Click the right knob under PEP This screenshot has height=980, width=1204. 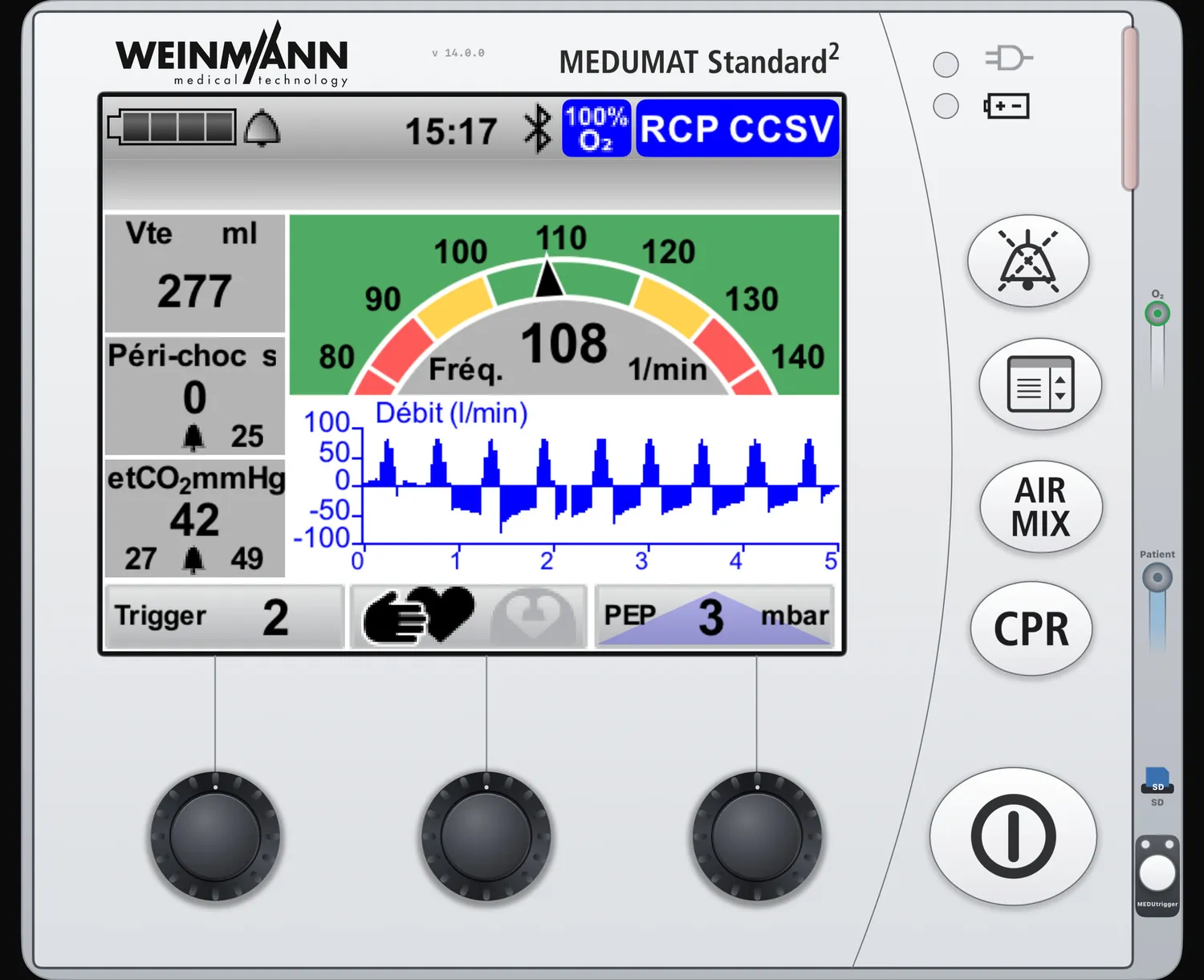[757, 836]
